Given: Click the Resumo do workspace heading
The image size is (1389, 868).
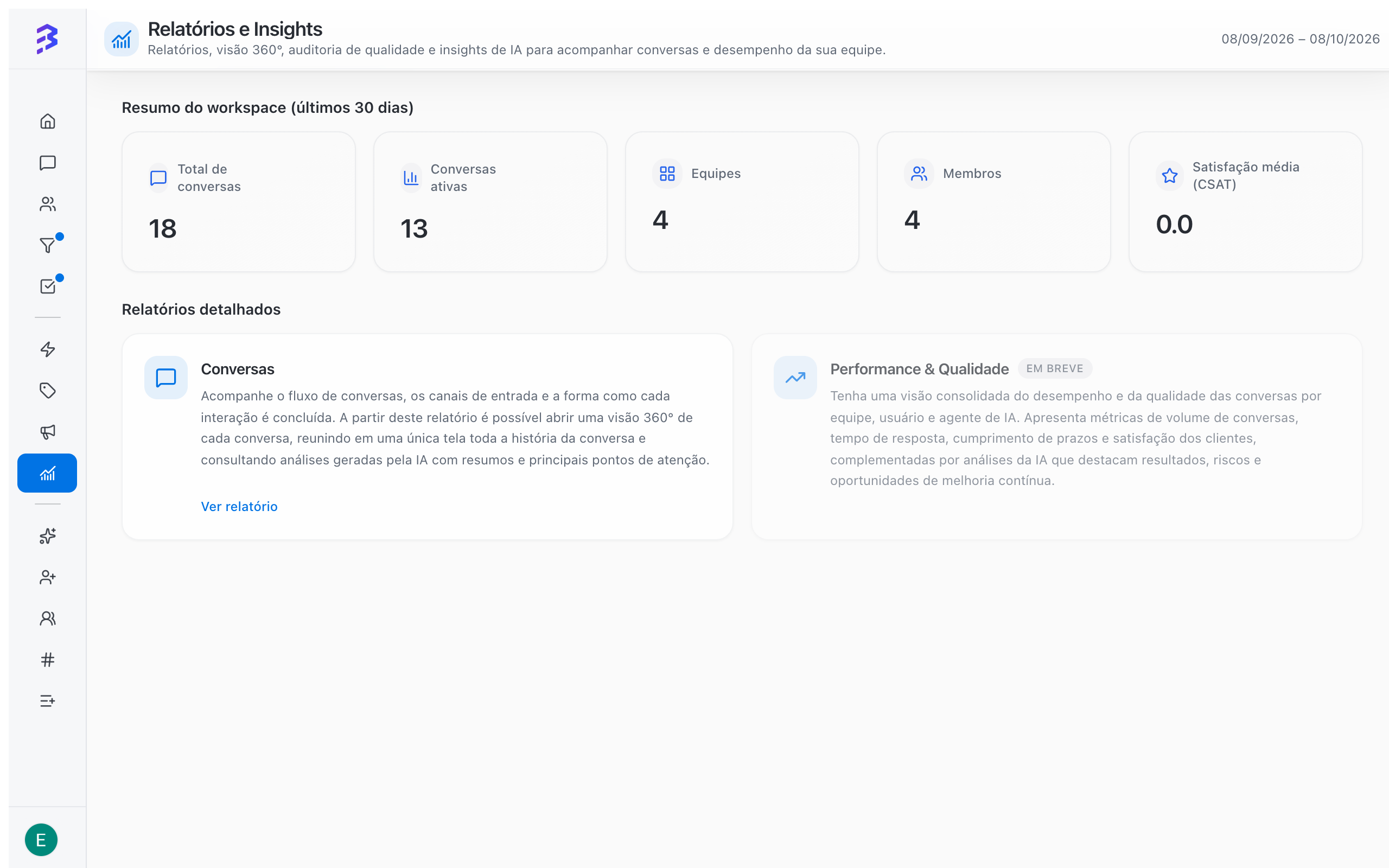Looking at the screenshot, I should [267, 108].
